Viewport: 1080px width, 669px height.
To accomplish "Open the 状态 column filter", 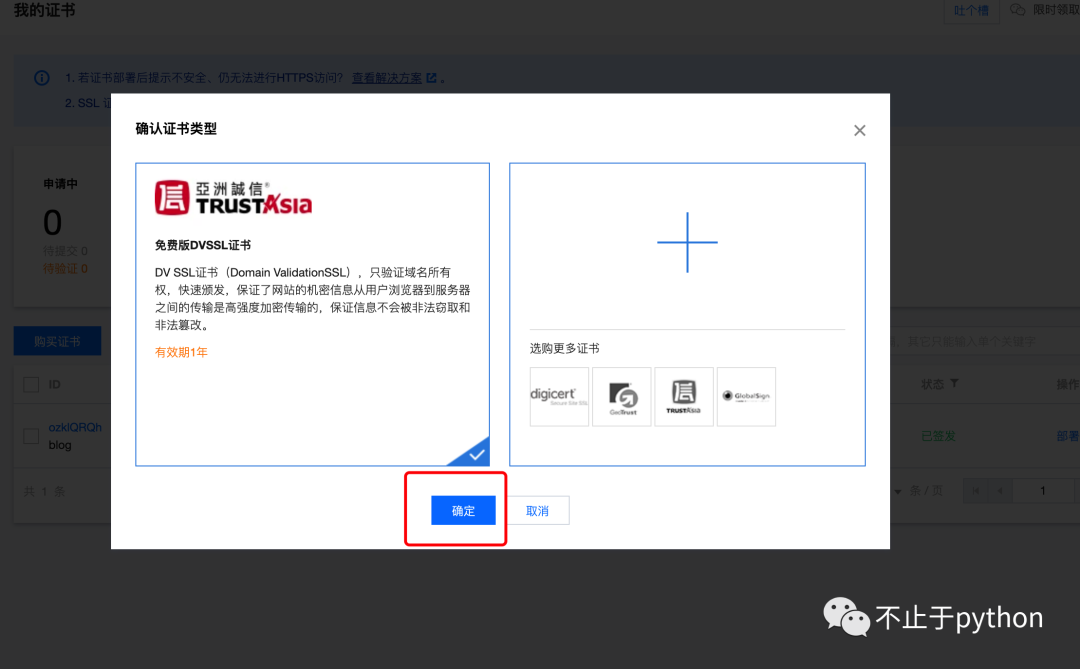I will coord(954,384).
